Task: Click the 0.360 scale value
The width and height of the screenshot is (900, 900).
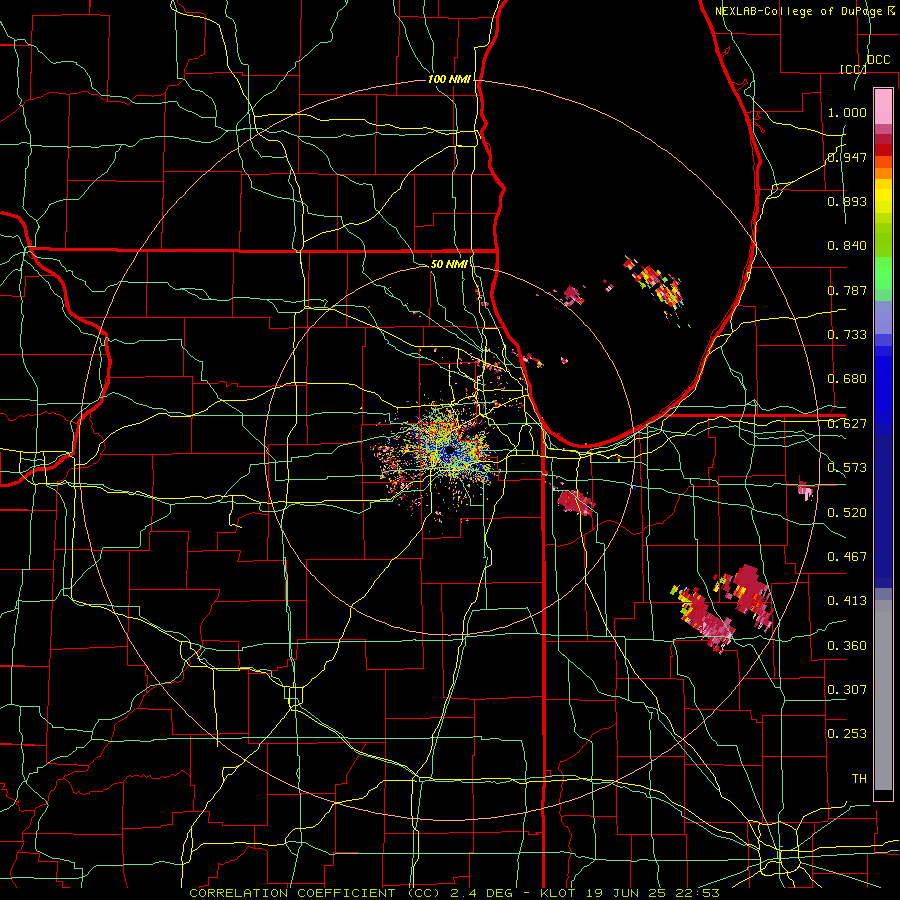Action: coord(847,646)
